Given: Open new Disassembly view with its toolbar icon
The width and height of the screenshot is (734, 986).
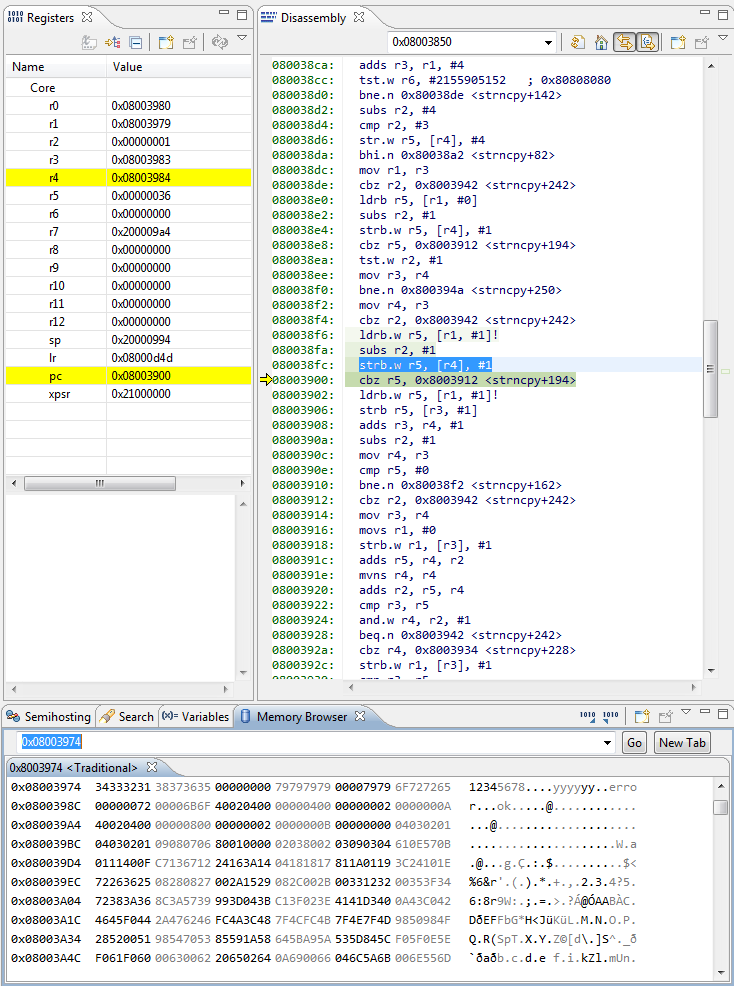Looking at the screenshot, I should 677,42.
